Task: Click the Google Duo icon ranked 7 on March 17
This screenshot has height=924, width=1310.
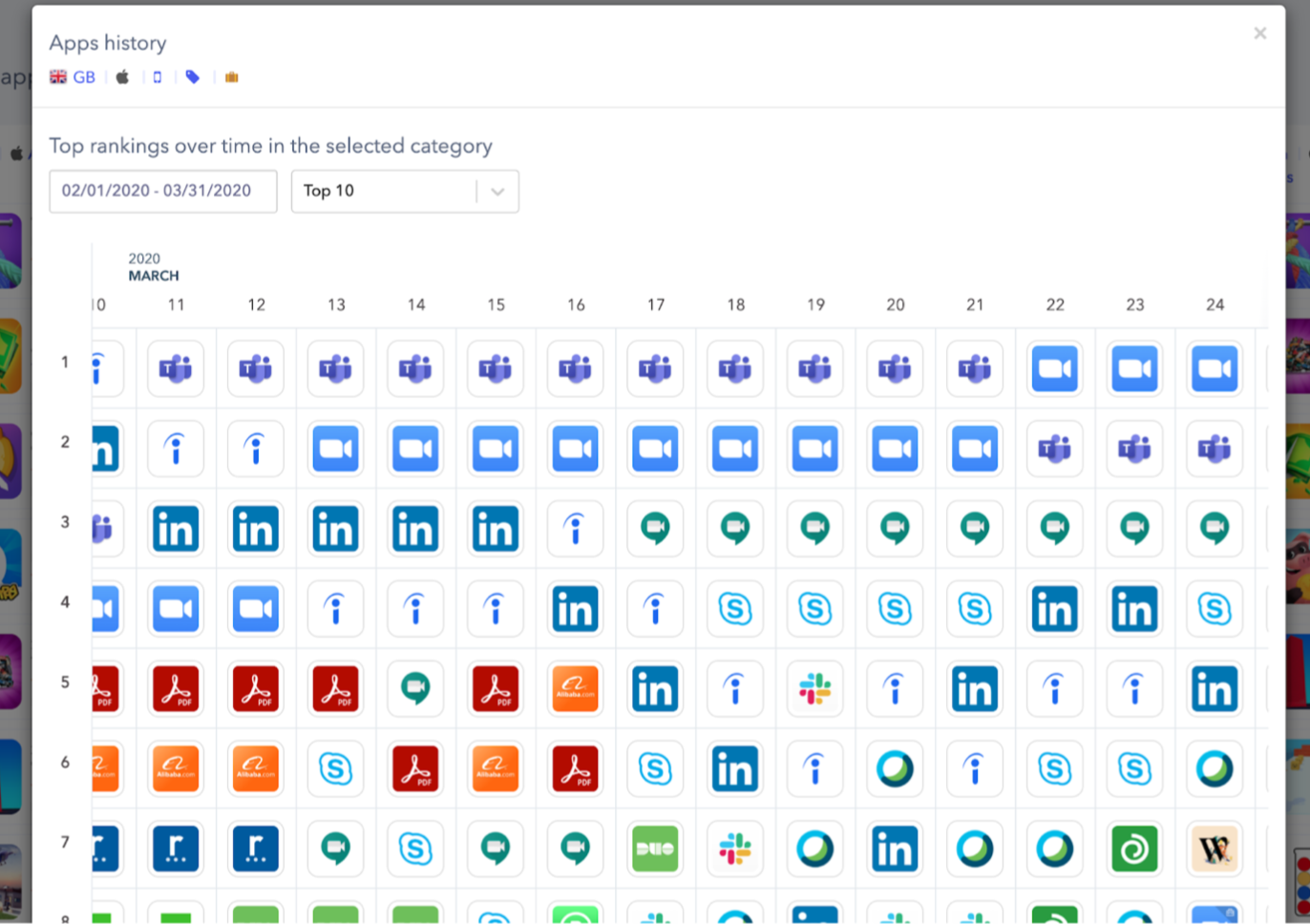Action: [654, 850]
